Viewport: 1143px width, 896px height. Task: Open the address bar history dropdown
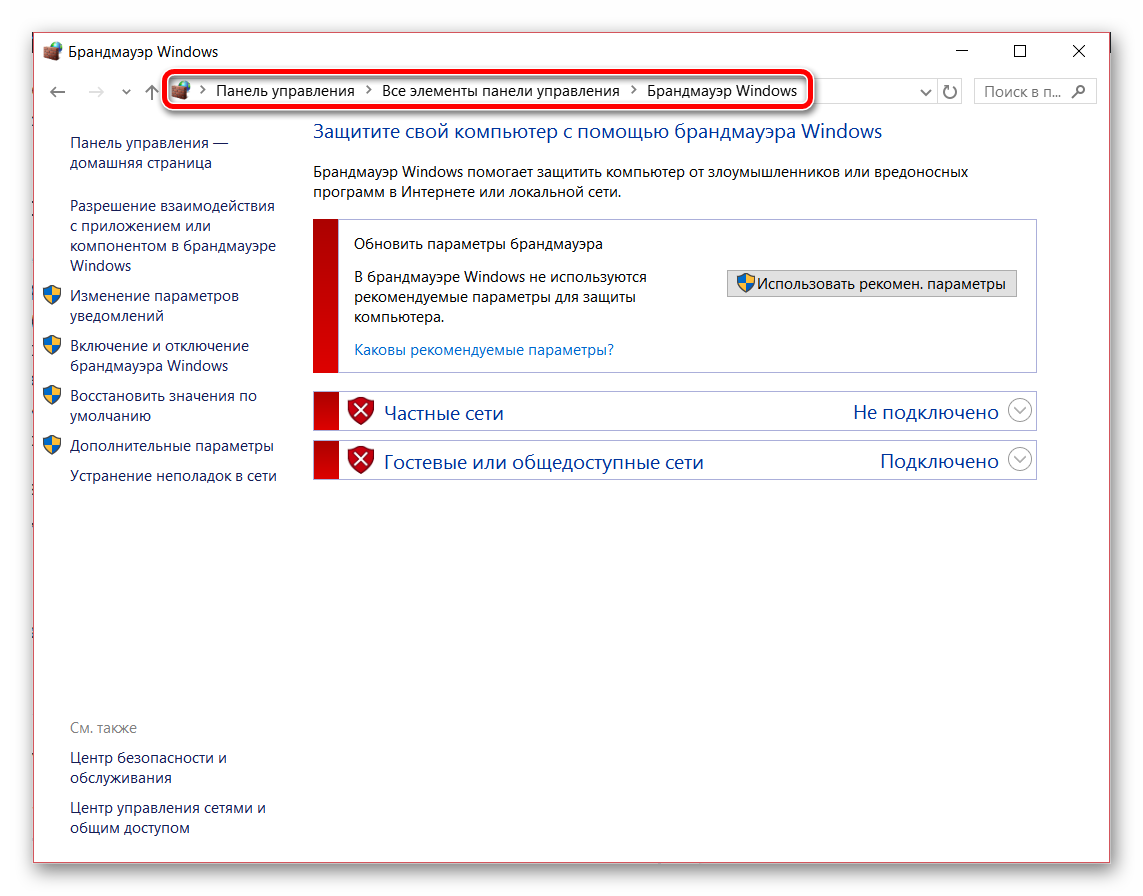click(926, 92)
